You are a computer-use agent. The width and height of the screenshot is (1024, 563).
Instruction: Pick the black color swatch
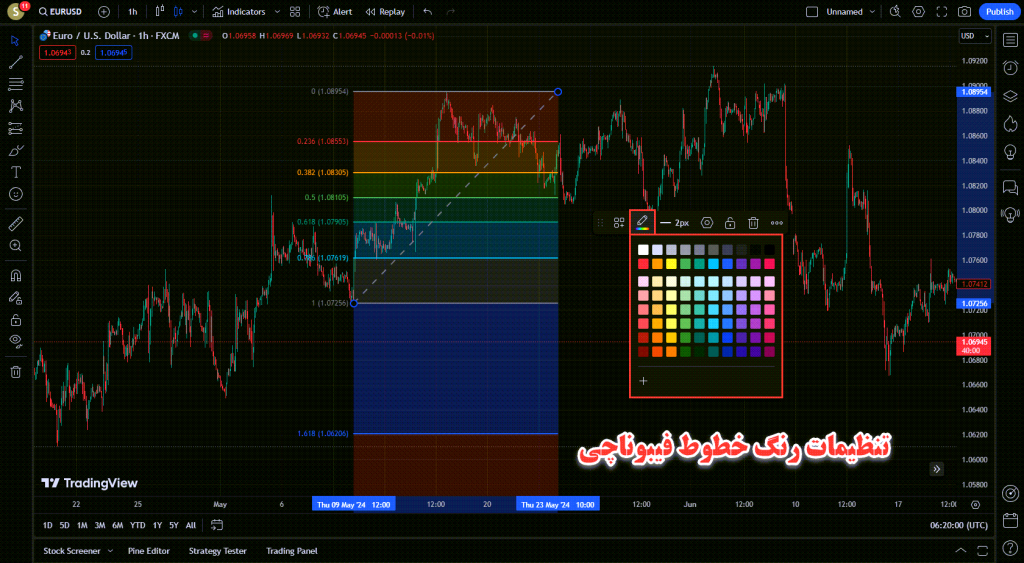coord(769,249)
